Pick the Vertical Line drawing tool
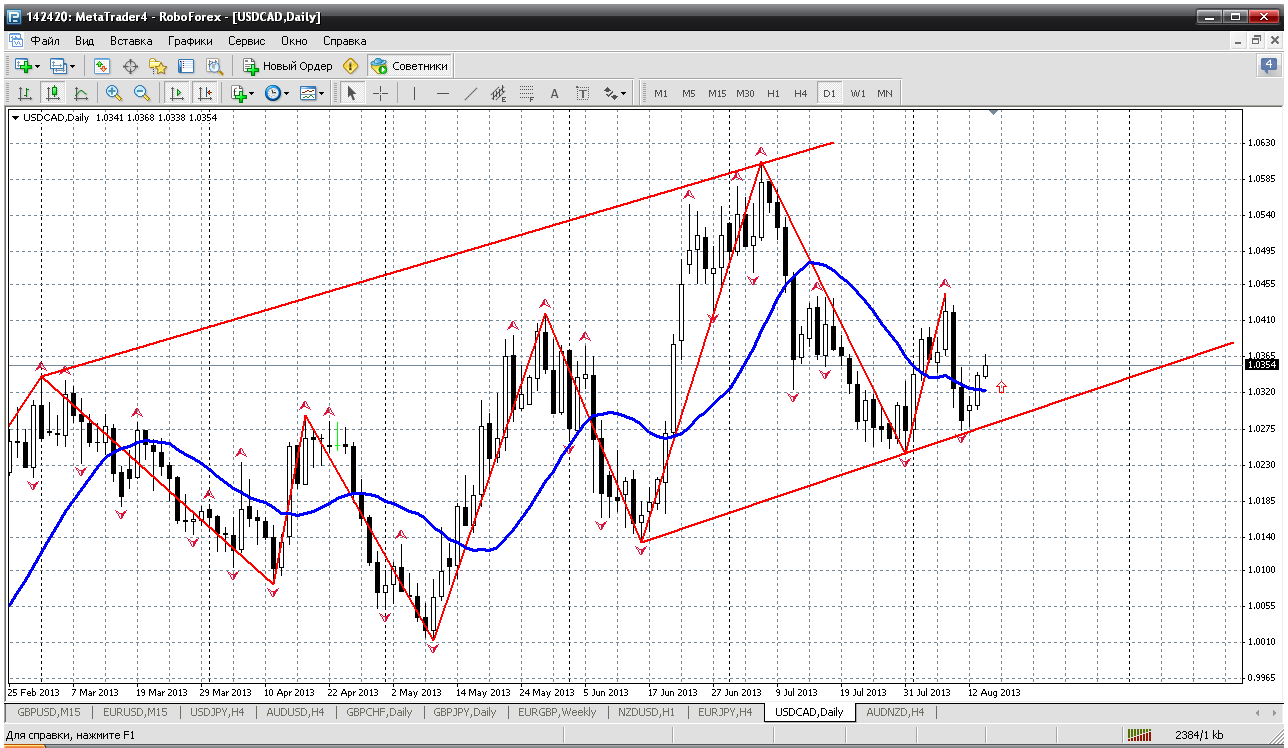The height and width of the screenshot is (748, 1288). point(414,93)
